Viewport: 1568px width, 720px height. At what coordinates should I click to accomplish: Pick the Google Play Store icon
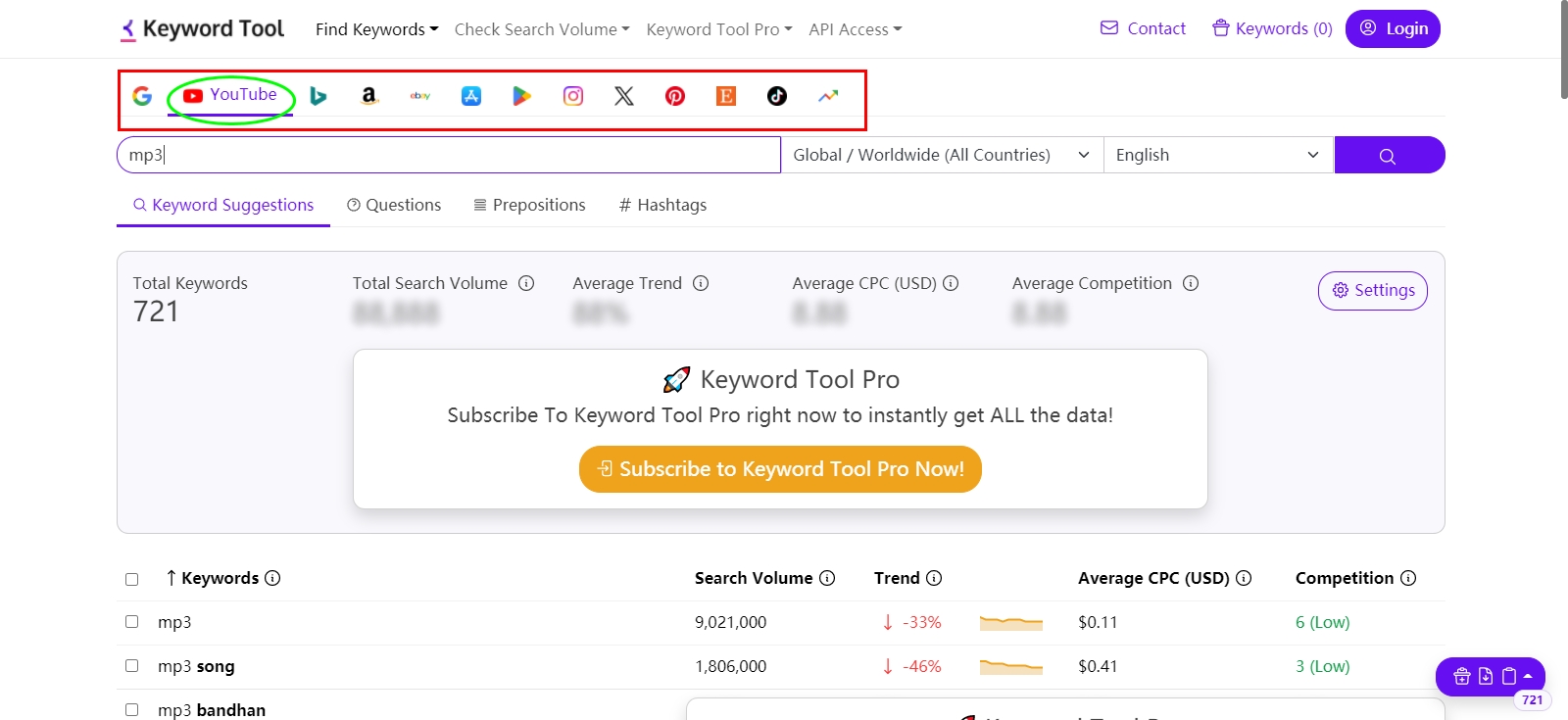[x=522, y=96]
